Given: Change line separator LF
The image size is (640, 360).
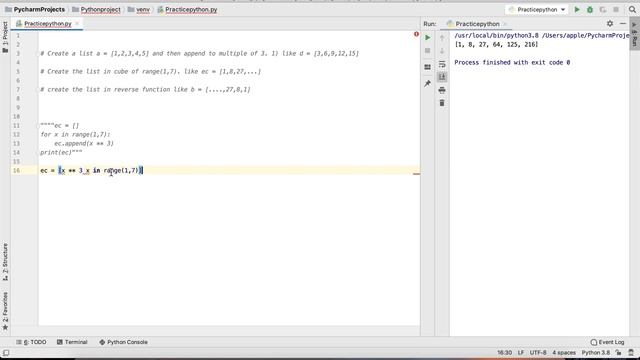Looking at the screenshot, I should click(521, 353).
